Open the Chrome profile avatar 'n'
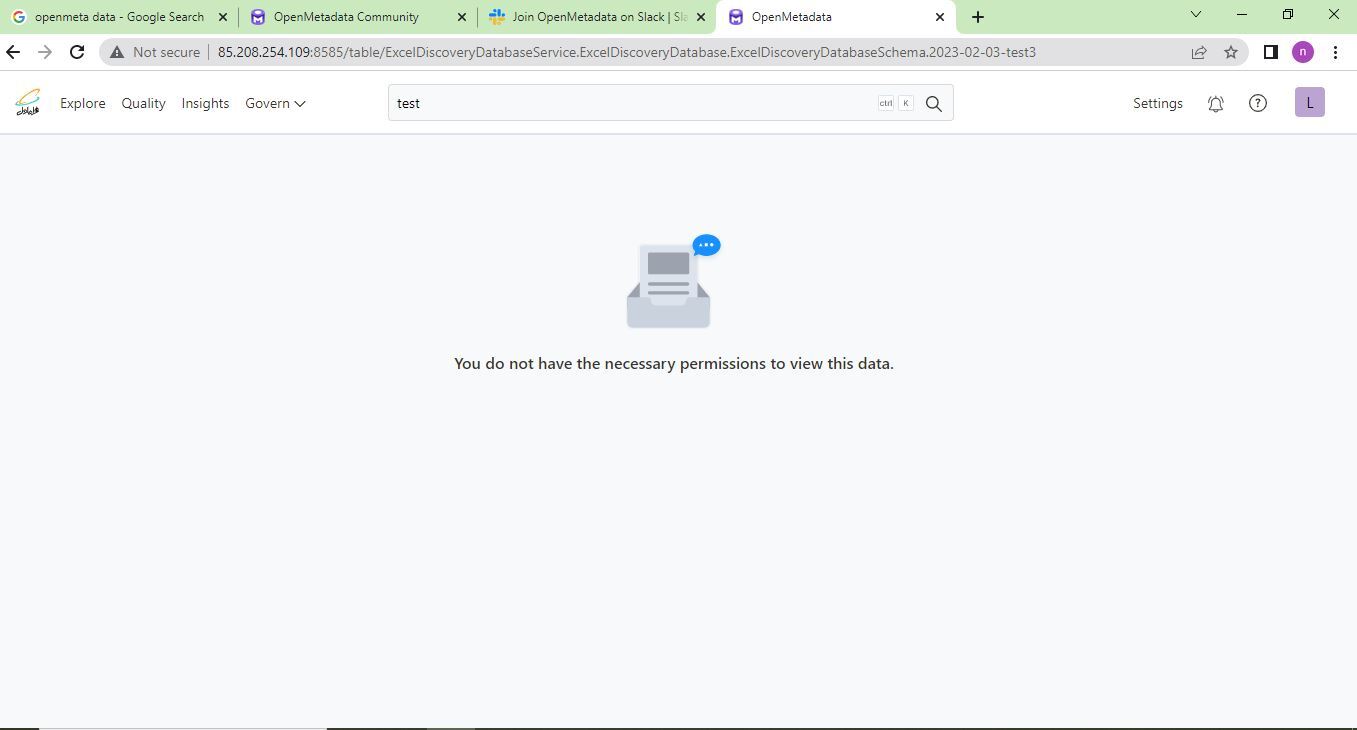Image resolution: width=1357 pixels, height=730 pixels. [x=1303, y=52]
